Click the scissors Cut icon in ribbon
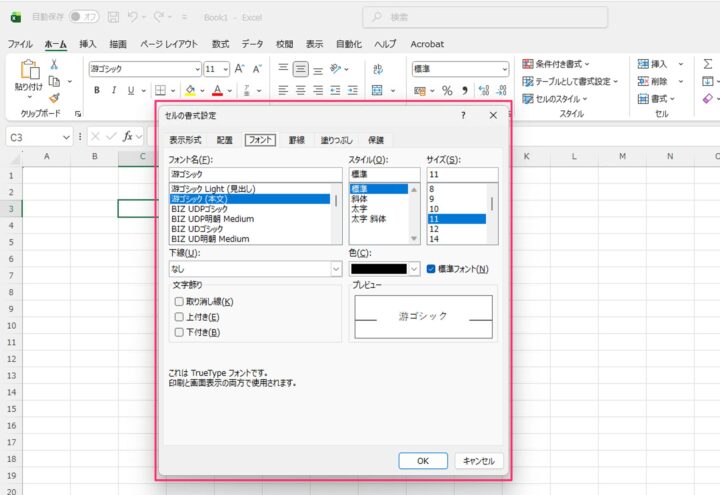 tap(54, 64)
